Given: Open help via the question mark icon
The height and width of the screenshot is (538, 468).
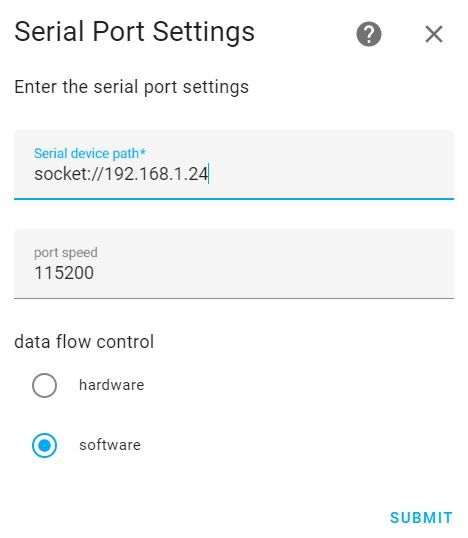Looking at the screenshot, I should 369,34.
